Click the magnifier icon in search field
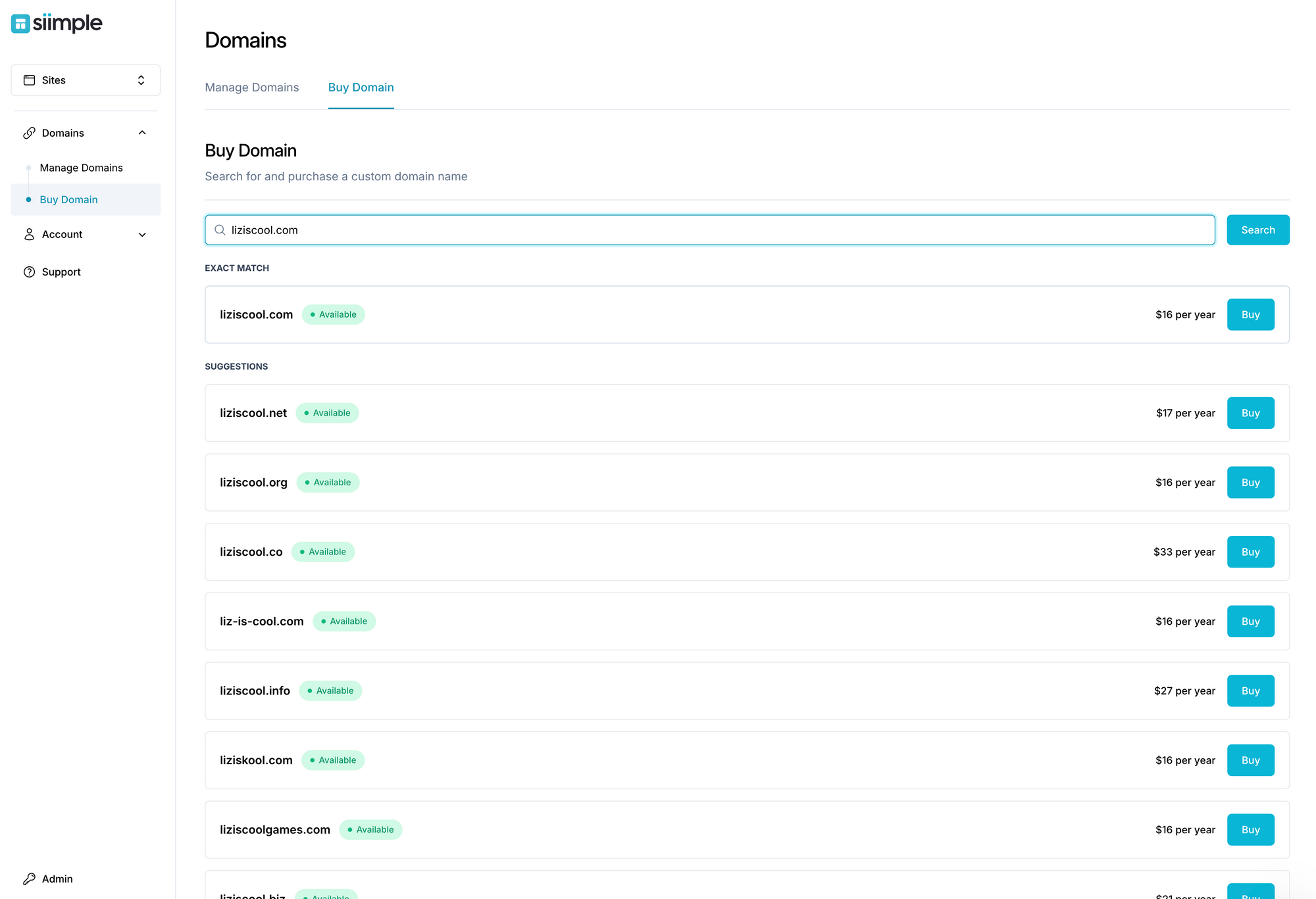This screenshot has width=1316, height=899. (x=220, y=230)
